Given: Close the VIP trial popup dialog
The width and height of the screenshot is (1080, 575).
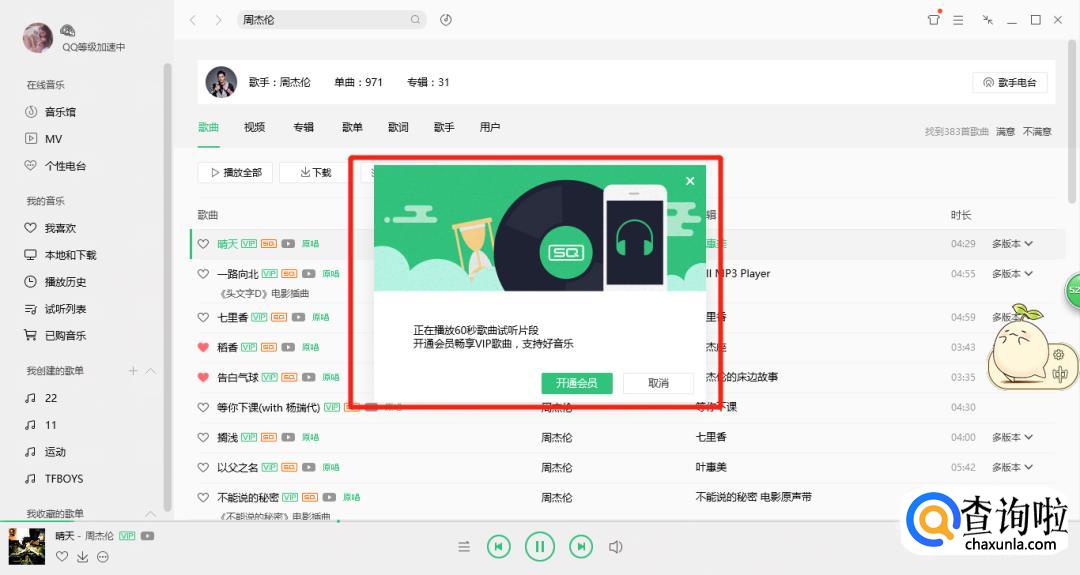Looking at the screenshot, I should coord(690,181).
